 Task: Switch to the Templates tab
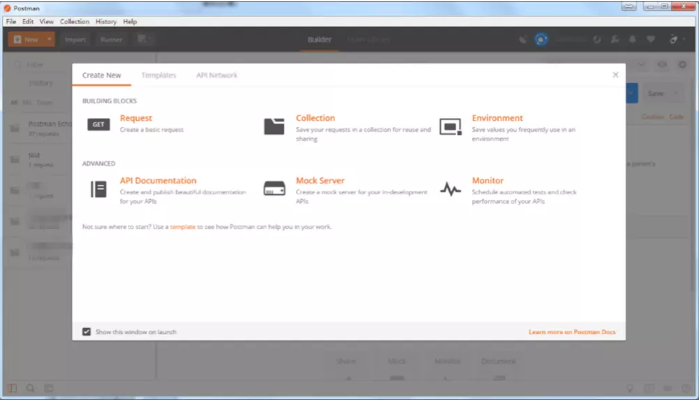[159, 75]
